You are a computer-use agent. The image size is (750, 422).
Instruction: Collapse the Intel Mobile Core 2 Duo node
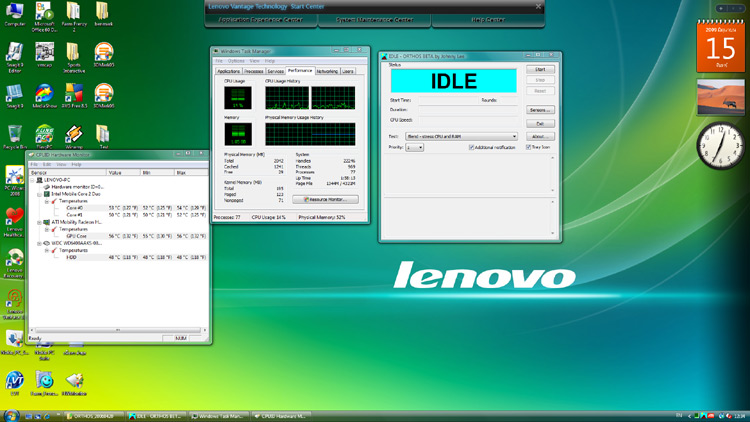pos(40,194)
